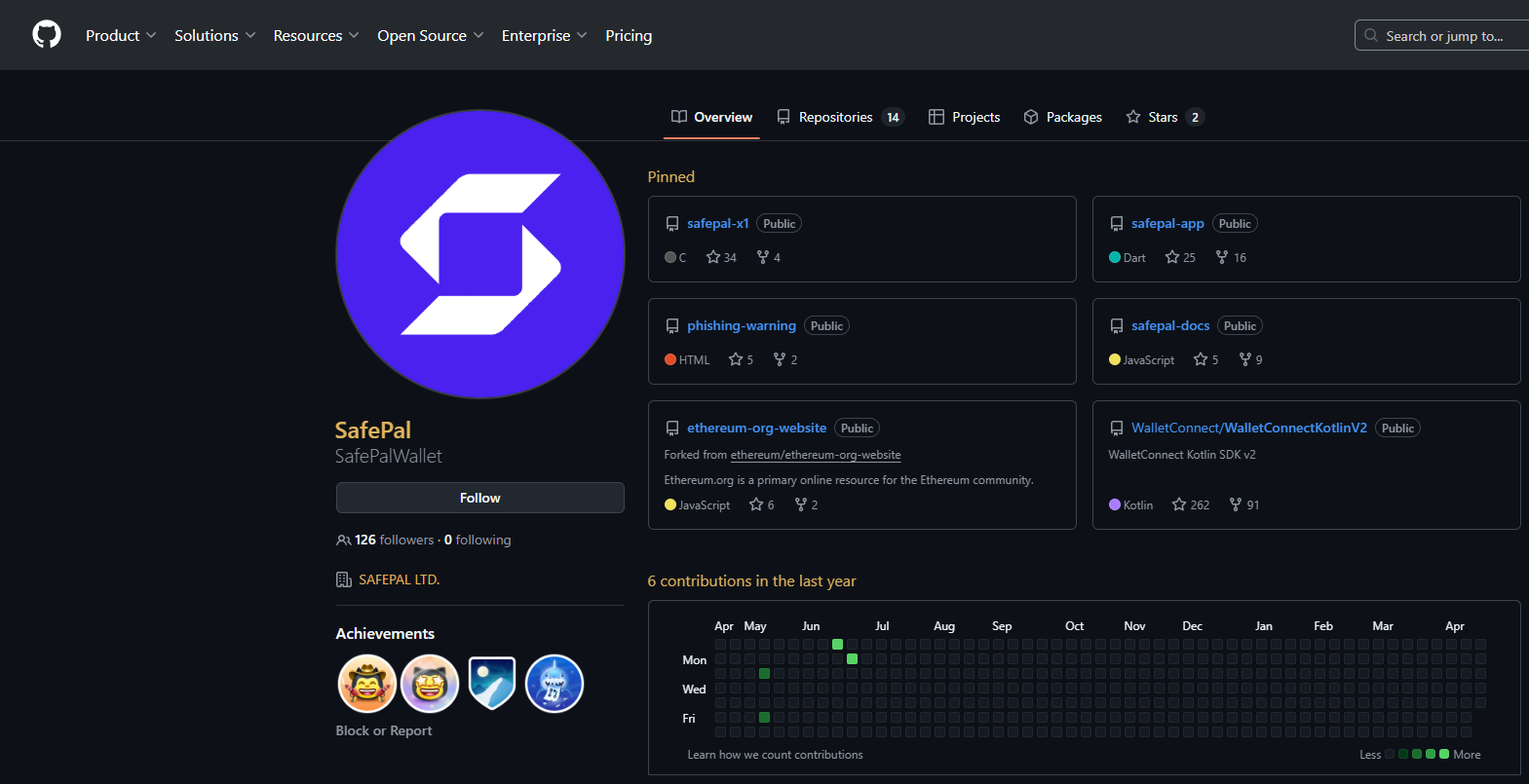Click the SafePalWallet username text

click(388, 456)
